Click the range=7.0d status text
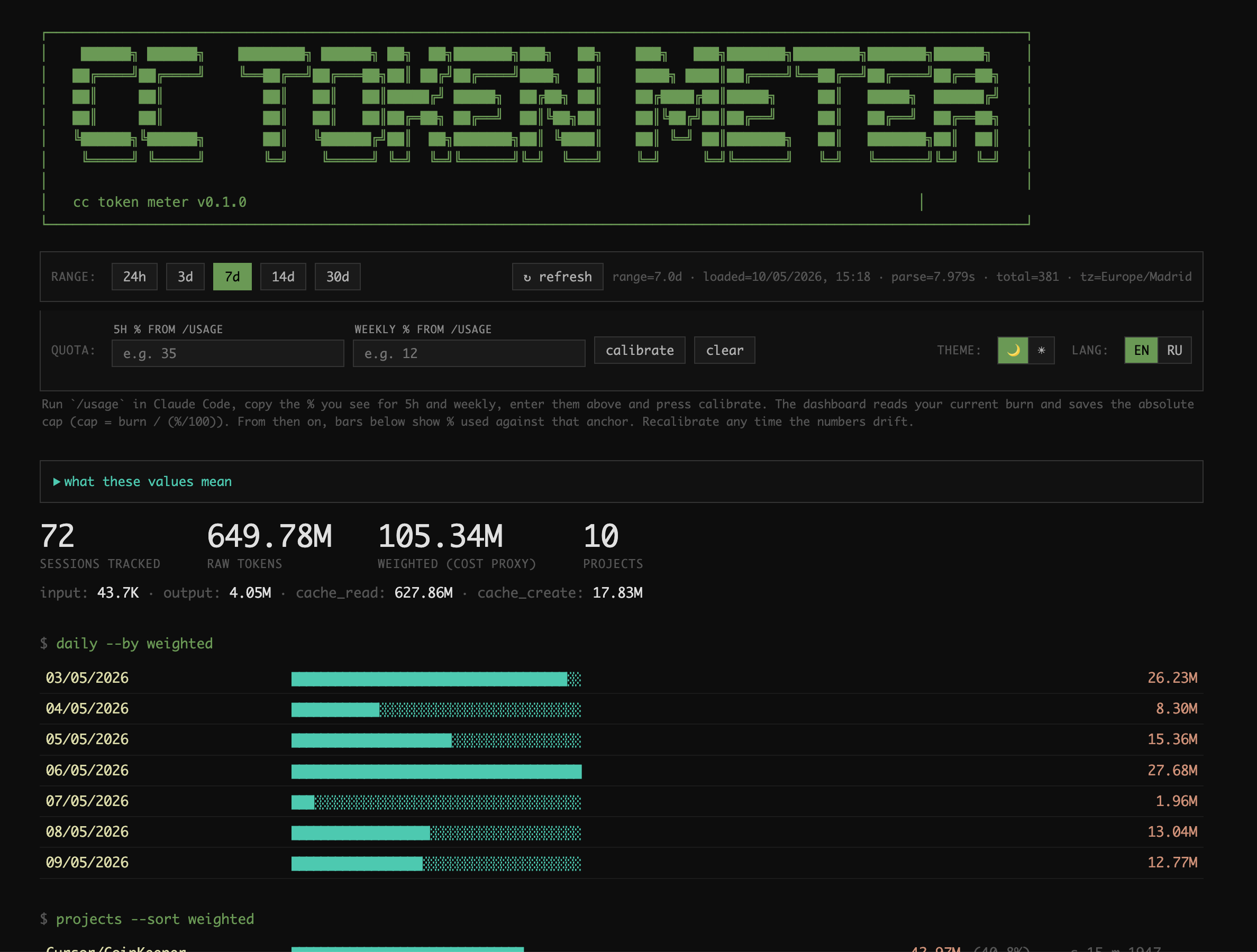Viewport: 1257px width, 952px height. tap(646, 277)
